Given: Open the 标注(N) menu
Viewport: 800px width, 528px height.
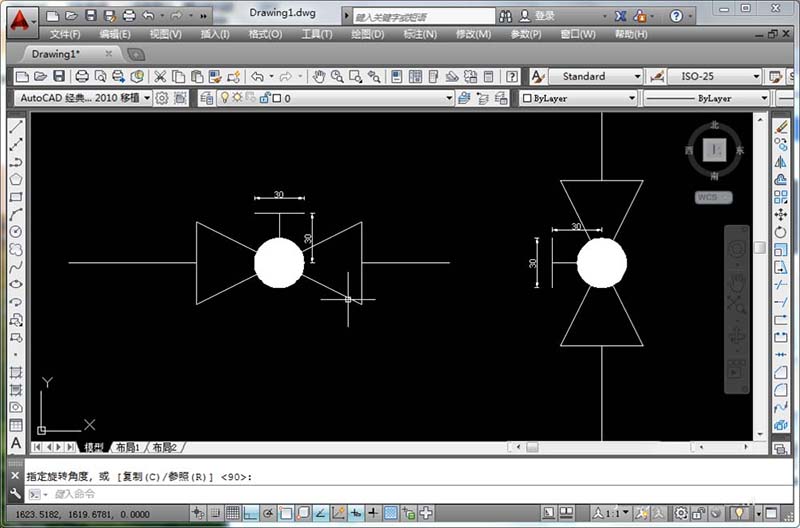Looking at the screenshot, I should (x=420, y=34).
